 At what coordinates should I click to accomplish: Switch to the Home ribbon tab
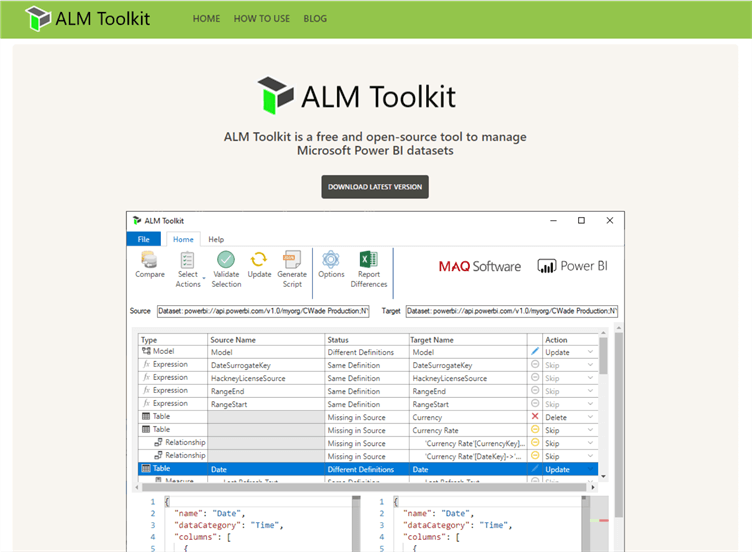183,239
